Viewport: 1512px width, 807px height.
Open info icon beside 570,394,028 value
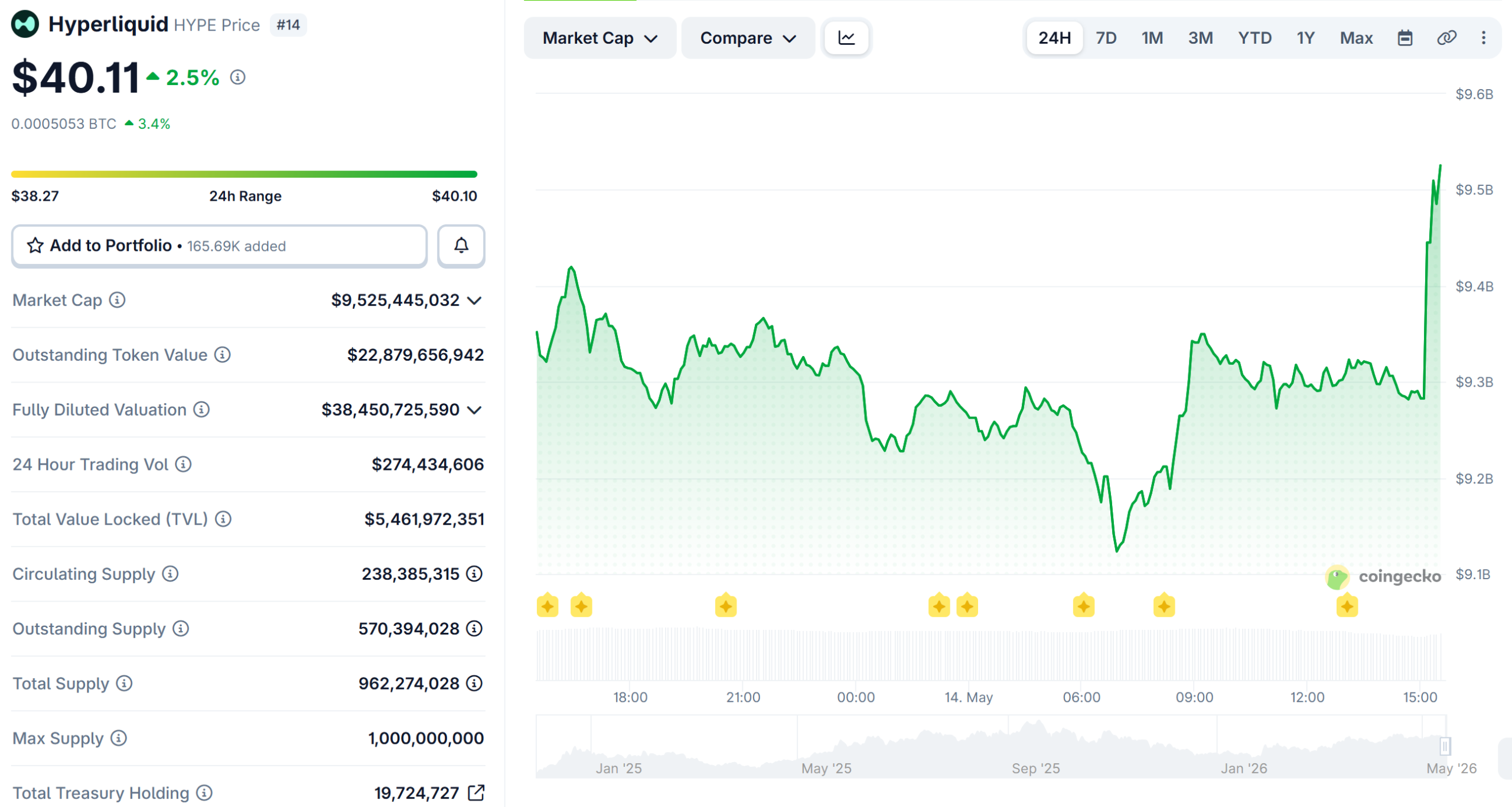pyautogui.click(x=474, y=629)
